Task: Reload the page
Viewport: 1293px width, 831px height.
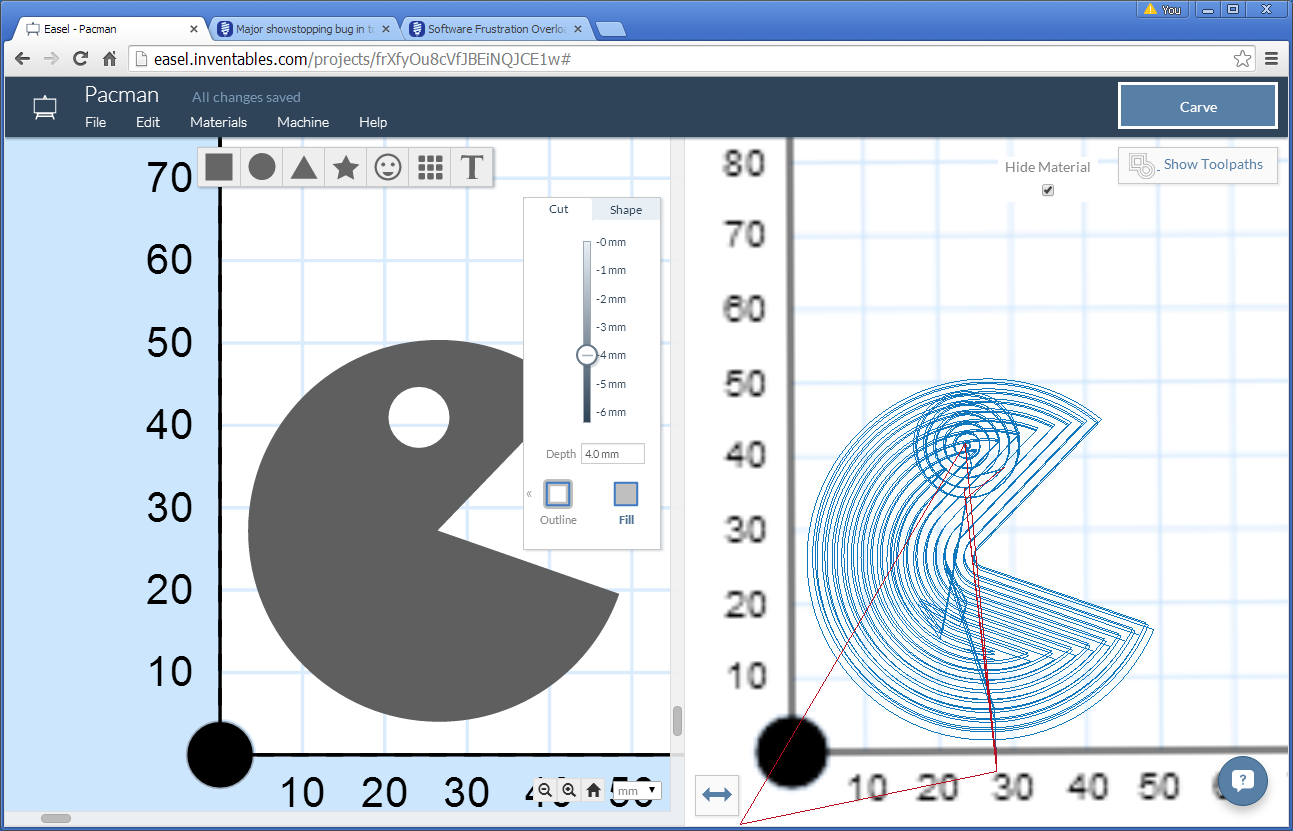Action: click(x=81, y=59)
